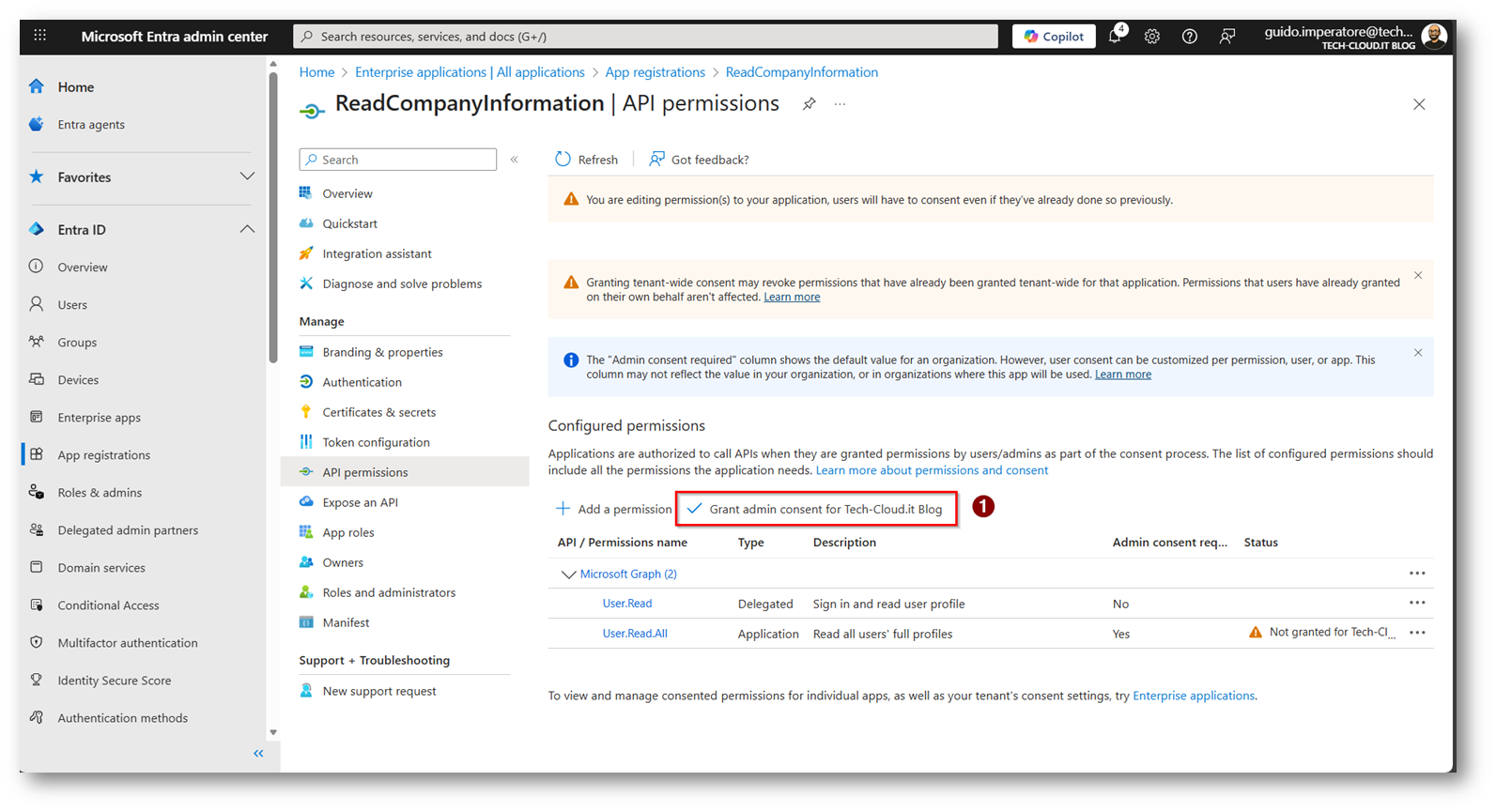Open the User.Read.All permission link

click(635, 634)
